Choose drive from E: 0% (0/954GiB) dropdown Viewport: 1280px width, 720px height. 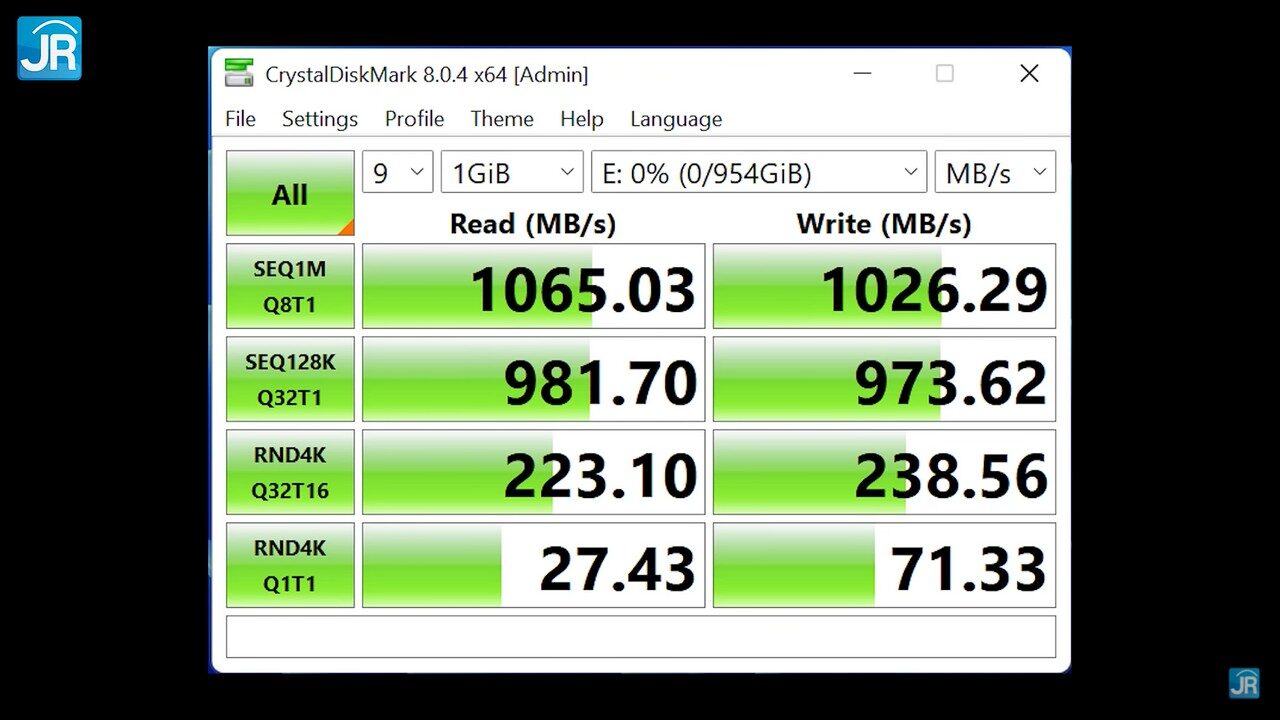[758, 173]
